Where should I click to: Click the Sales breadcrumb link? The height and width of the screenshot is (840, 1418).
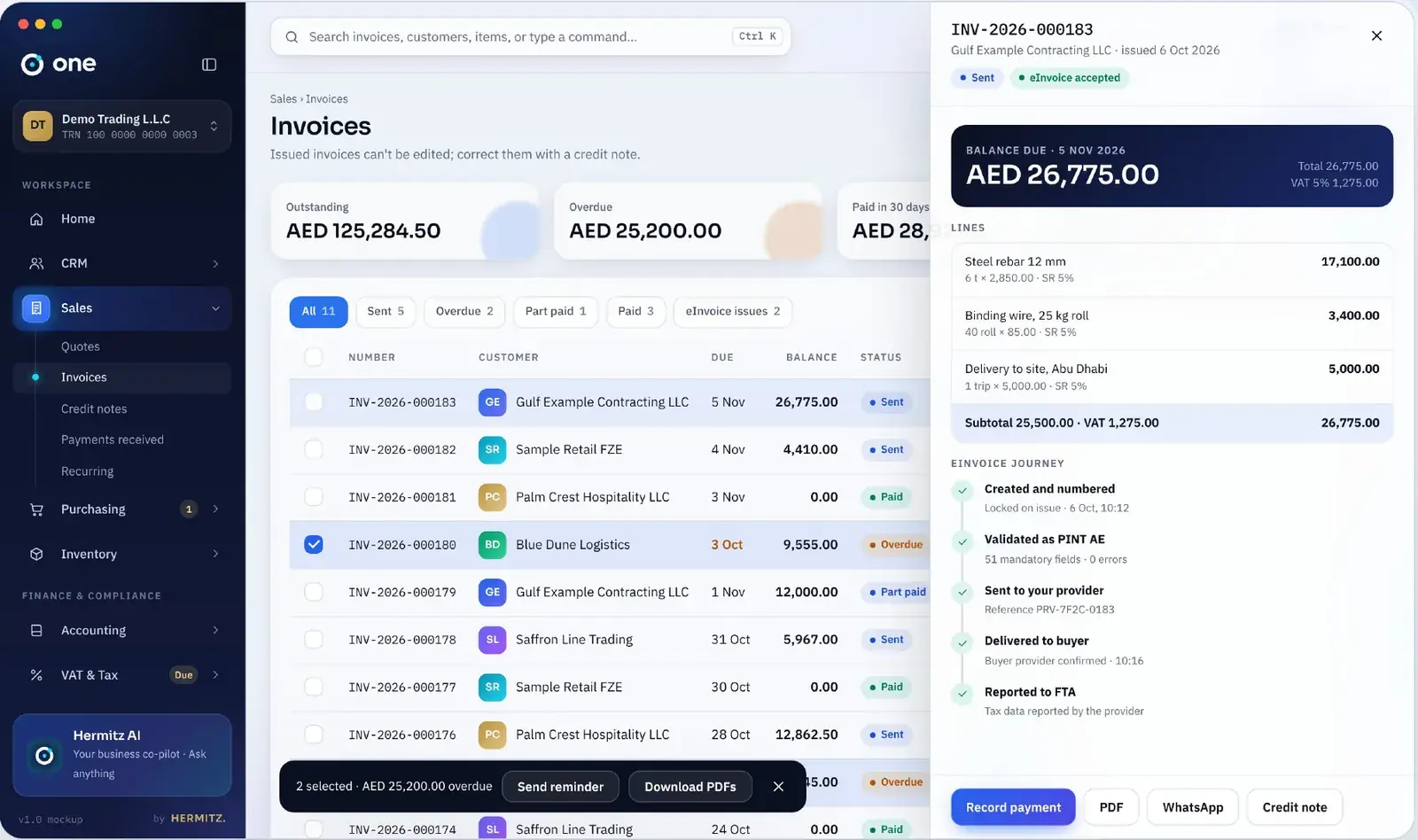coord(283,99)
